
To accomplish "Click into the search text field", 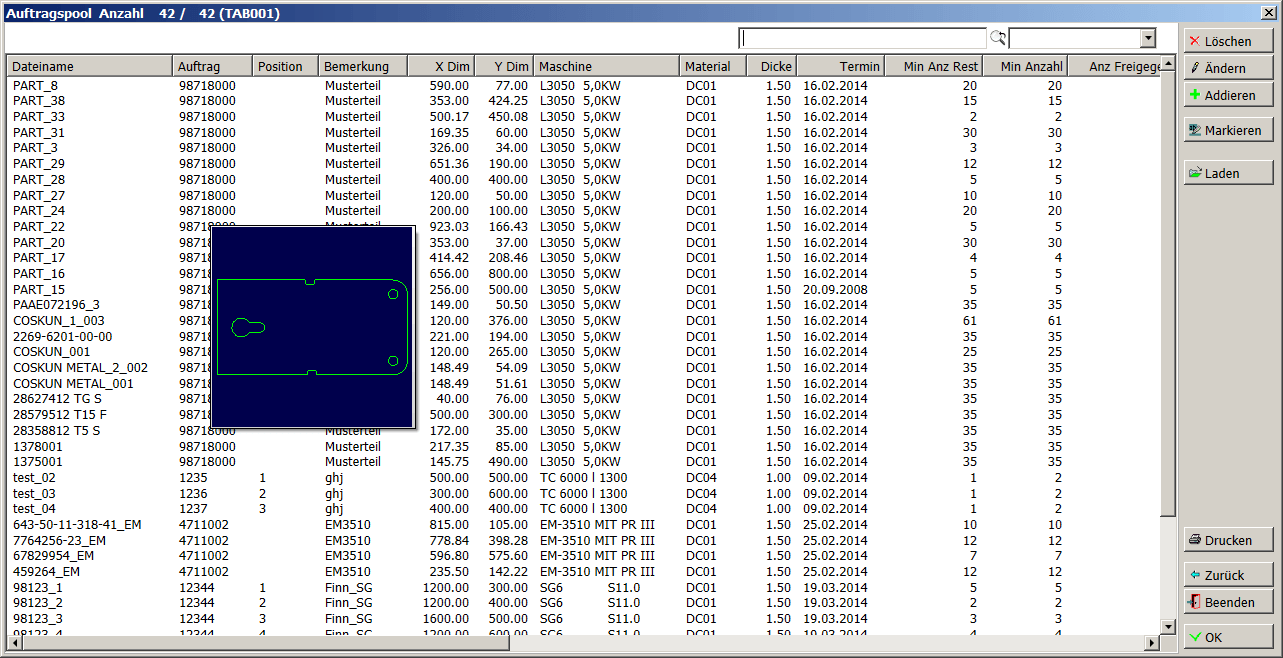I will point(862,38).
